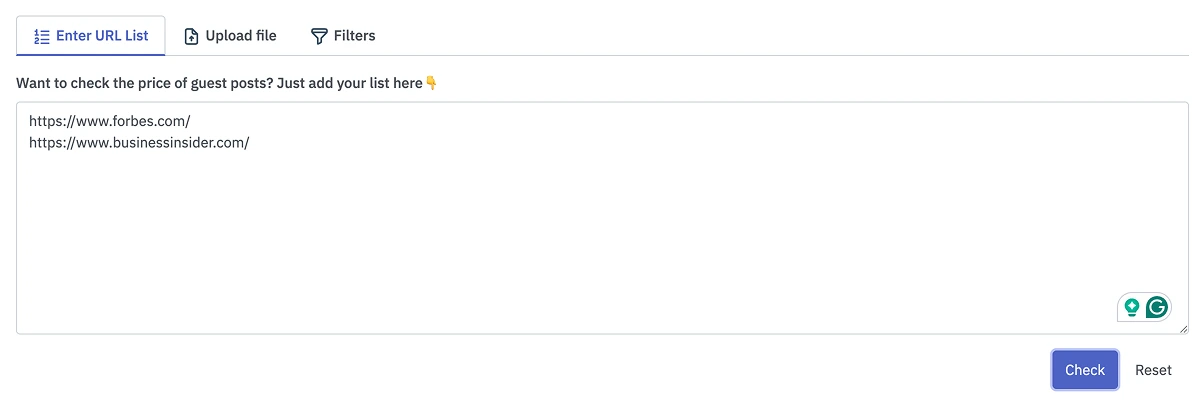Click the Grammarly lightbulb suggestions icon
Image resolution: width=1200 pixels, height=408 pixels.
pos(1132,307)
